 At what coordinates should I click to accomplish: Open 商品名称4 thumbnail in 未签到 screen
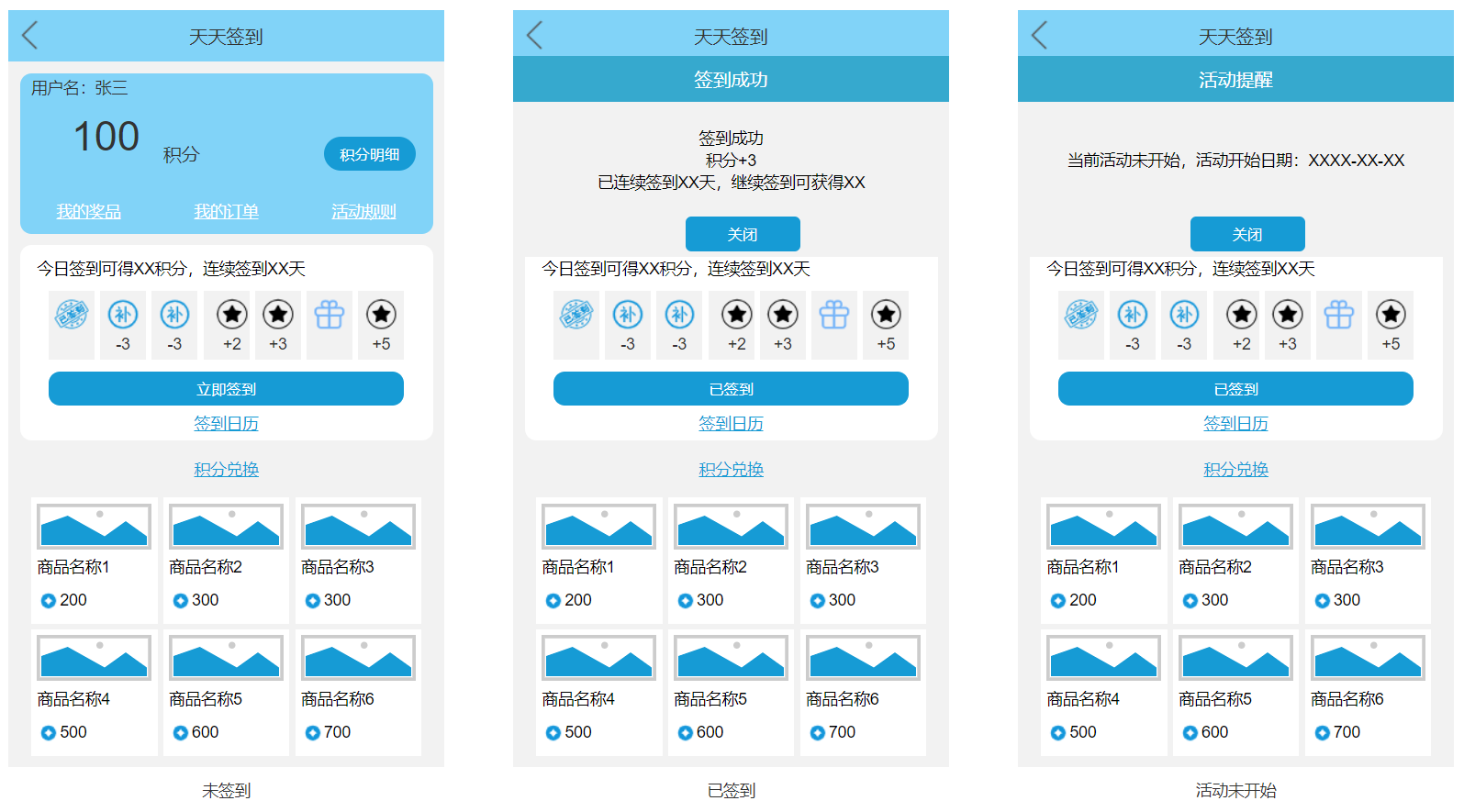(95, 658)
